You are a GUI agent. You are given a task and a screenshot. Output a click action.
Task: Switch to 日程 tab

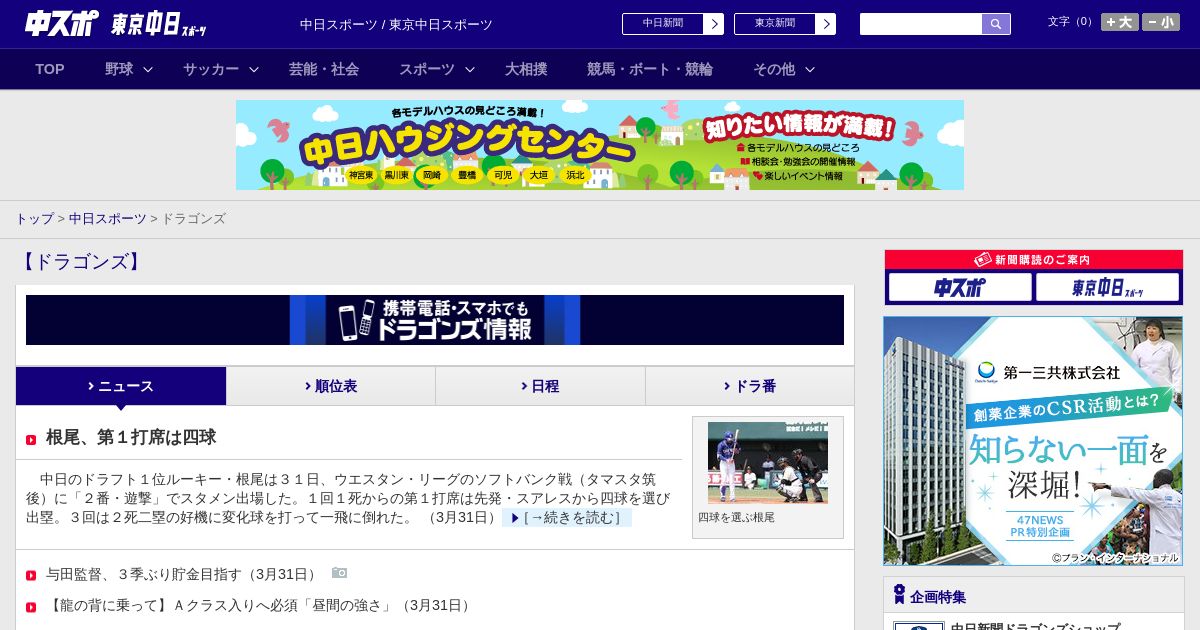[x=540, y=386]
